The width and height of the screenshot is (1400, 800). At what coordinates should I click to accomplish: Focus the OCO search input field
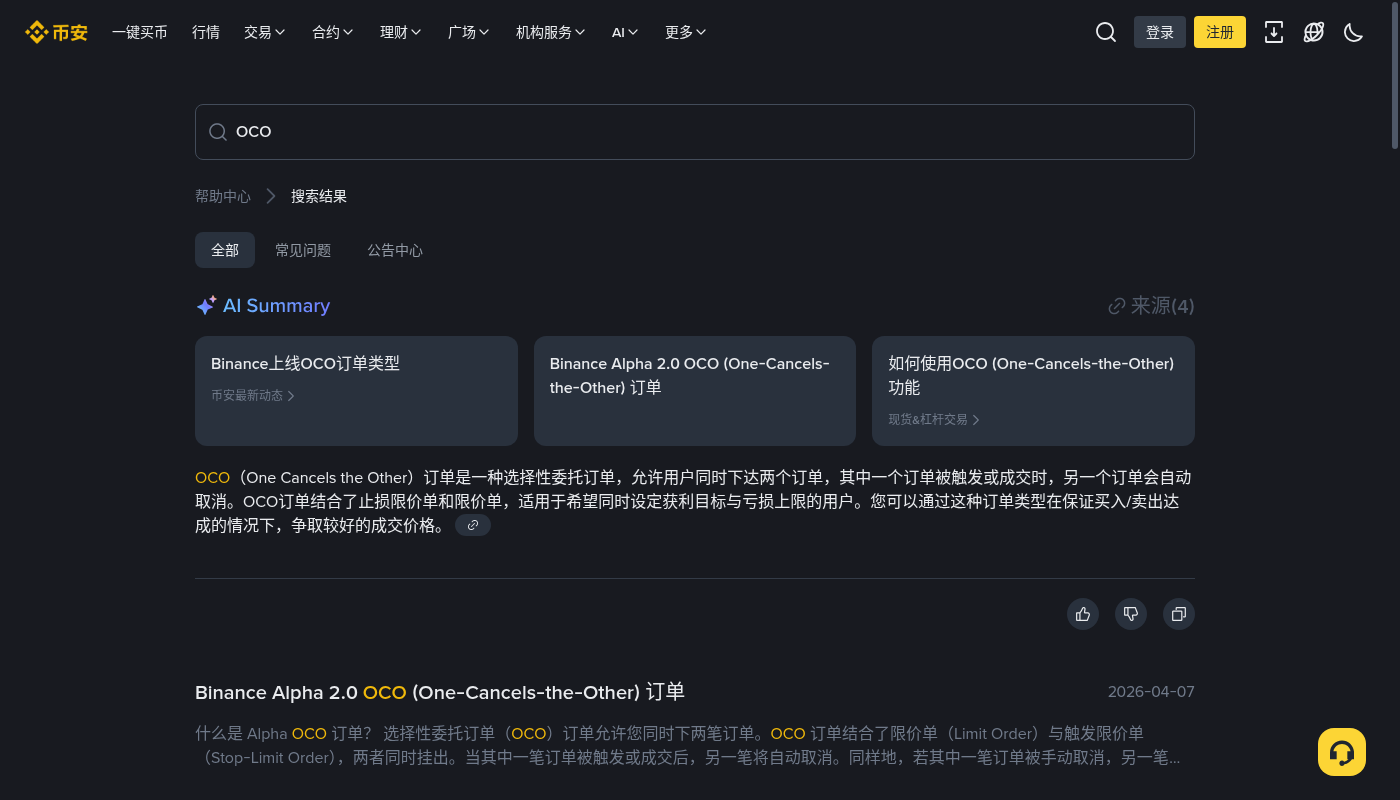point(695,132)
